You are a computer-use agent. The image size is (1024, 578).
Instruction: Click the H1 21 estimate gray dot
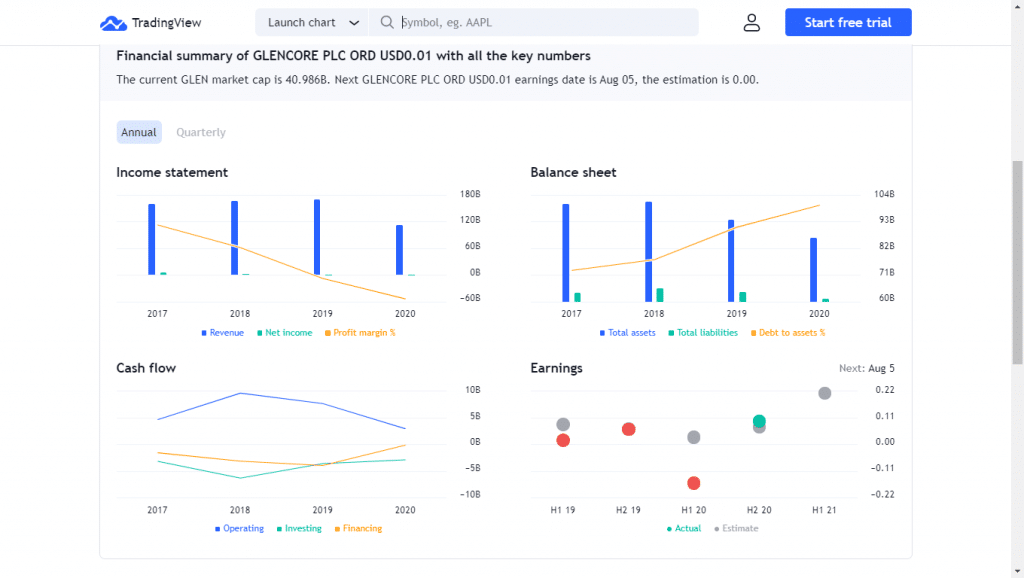[x=825, y=393]
